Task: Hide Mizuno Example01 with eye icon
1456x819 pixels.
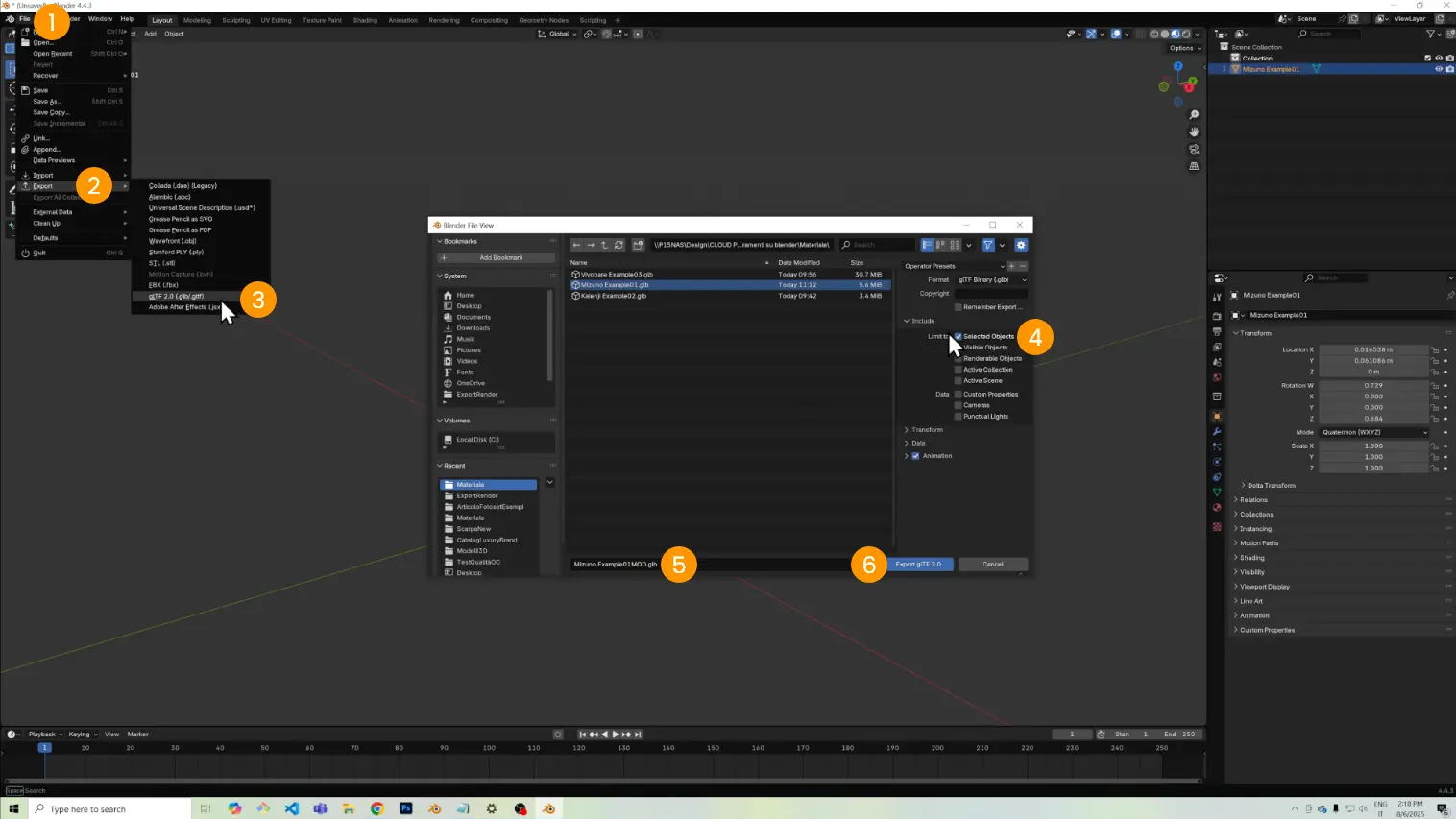Action: (x=1438, y=69)
